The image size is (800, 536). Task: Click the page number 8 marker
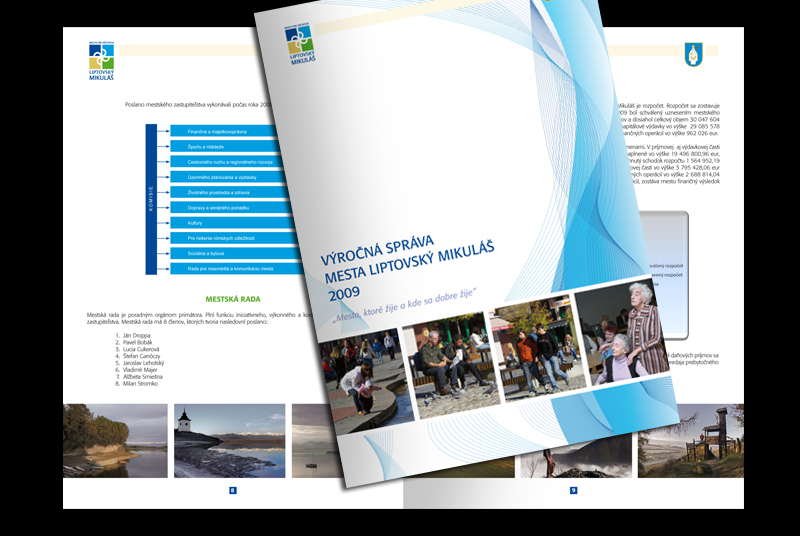point(233,491)
